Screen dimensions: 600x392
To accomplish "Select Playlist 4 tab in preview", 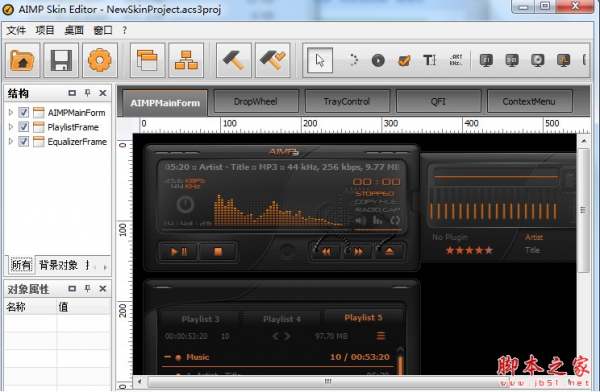I will pos(282,319).
